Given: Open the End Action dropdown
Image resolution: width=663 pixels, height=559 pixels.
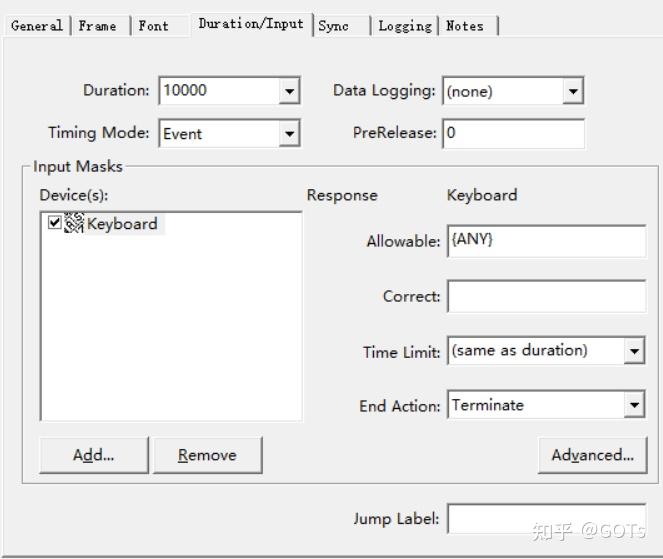Looking at the screenshot, I should pyautogui.click(x=634, y=405).
